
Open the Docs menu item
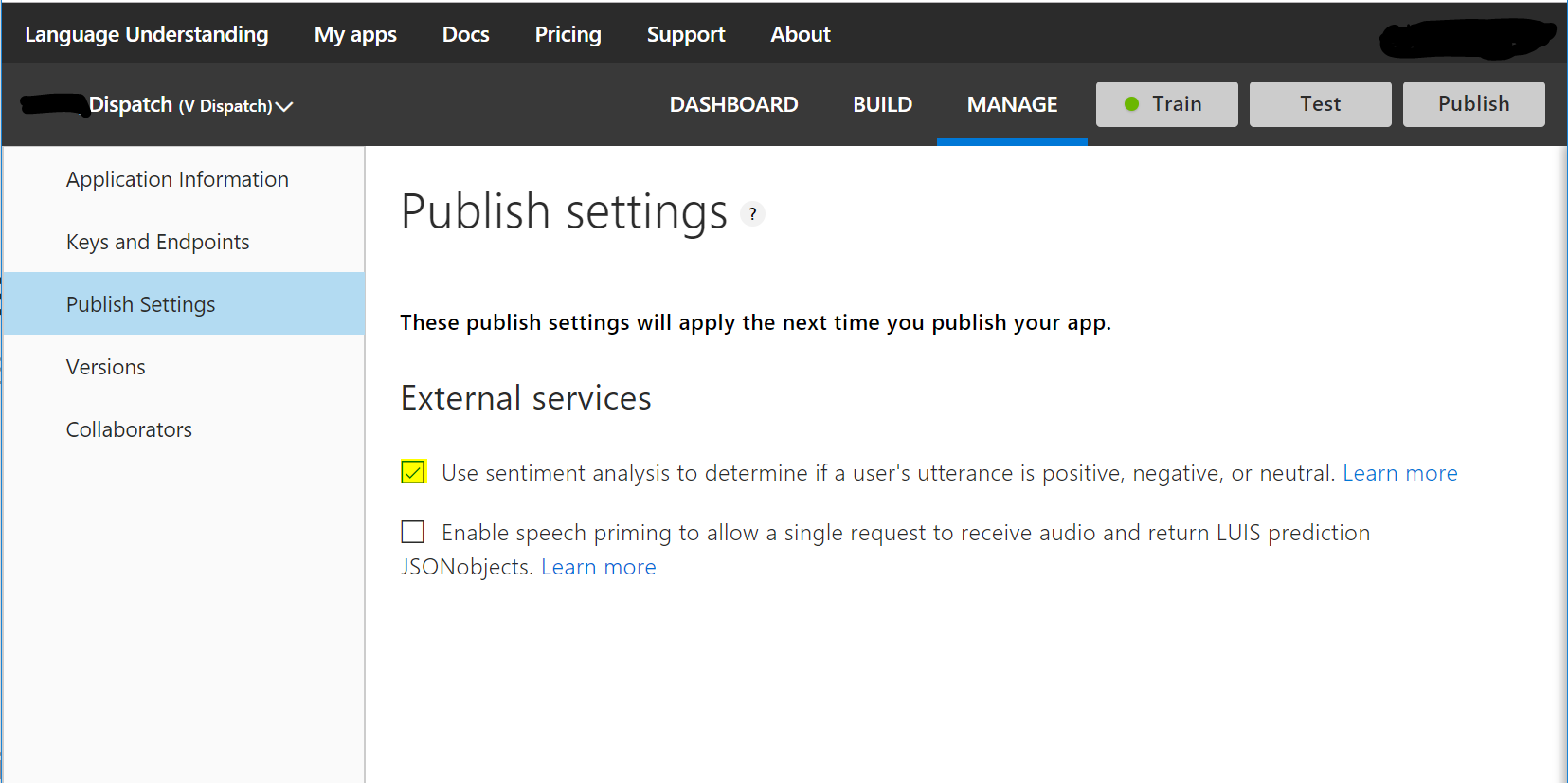coord(466,34)
